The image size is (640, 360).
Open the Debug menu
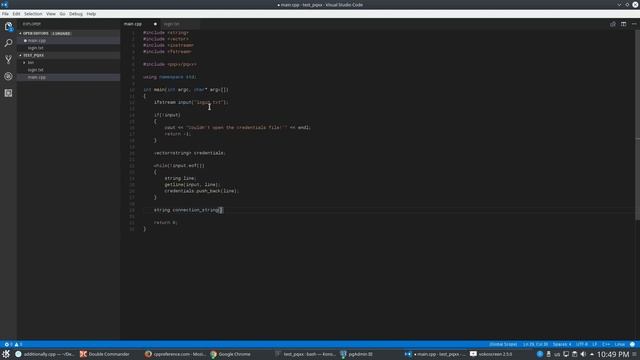(x=76, y=14)
